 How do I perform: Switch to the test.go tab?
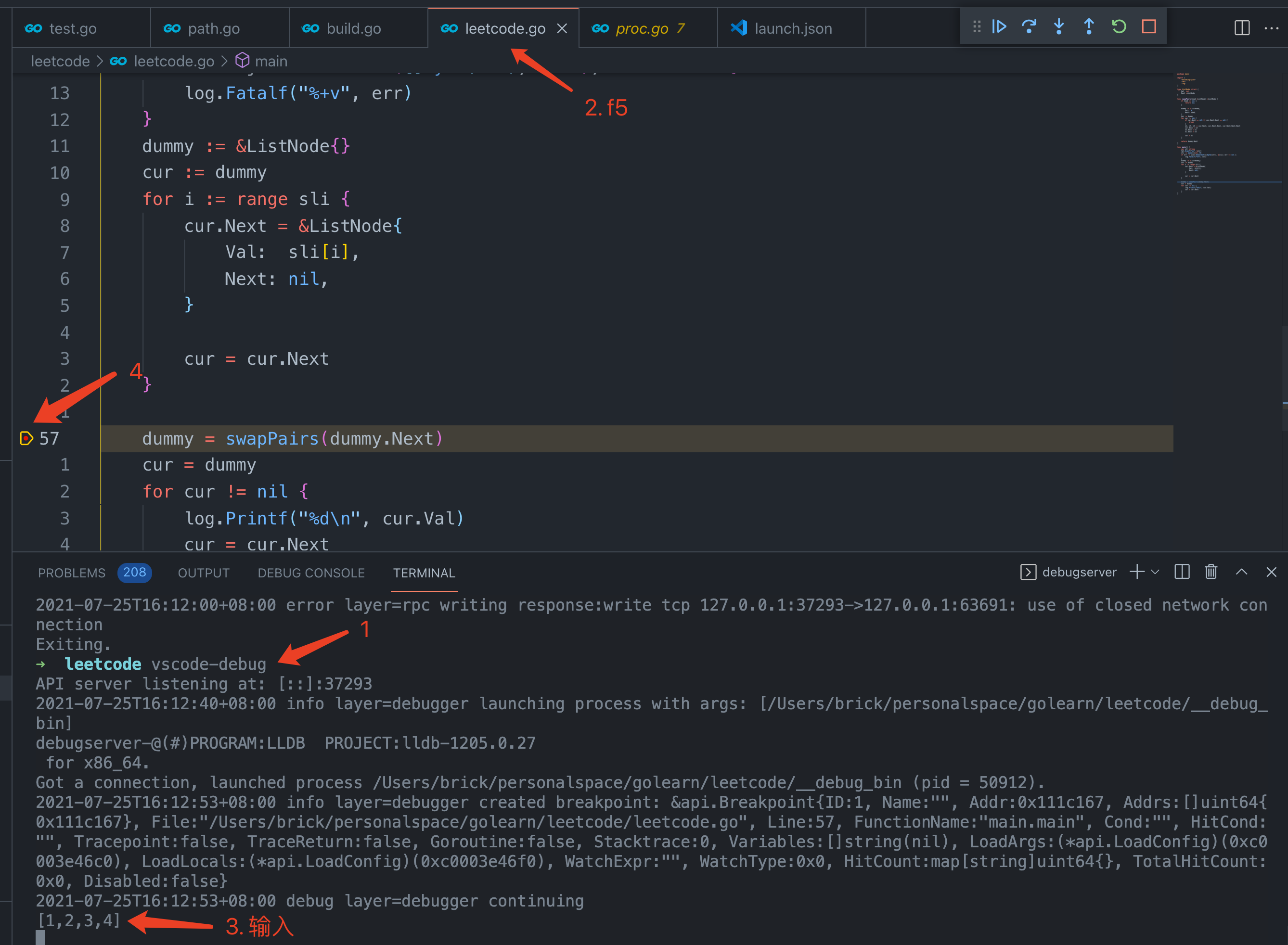[82, 28]
